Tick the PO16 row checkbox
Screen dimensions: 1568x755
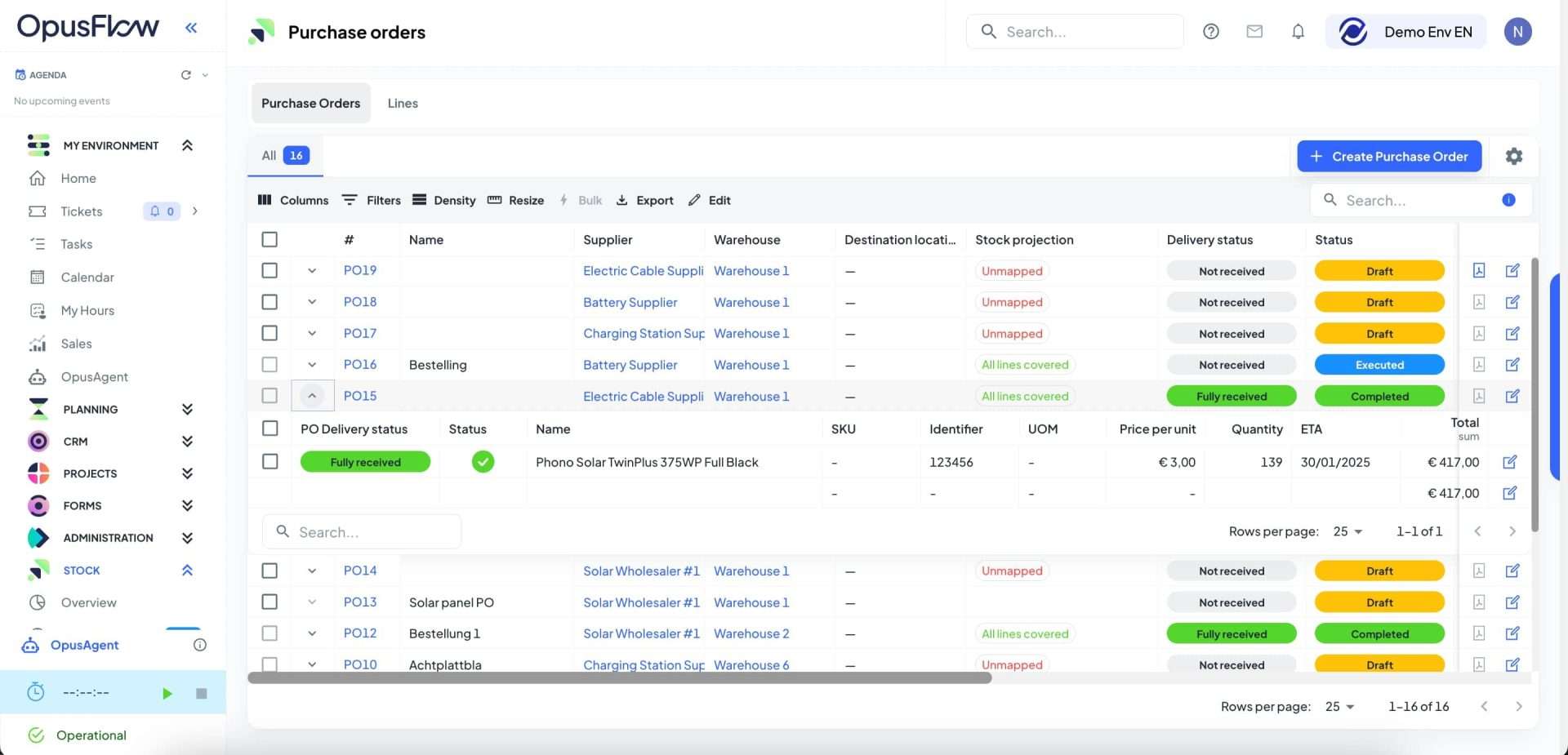269,365
